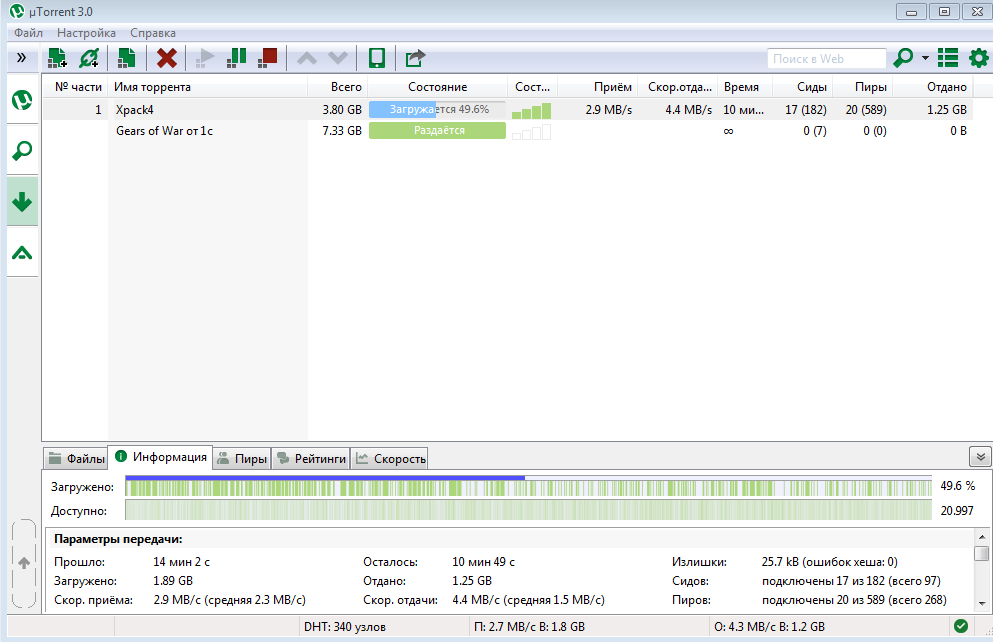The image size is (993, 642).
Task: Click the Start torrent play icon
Action: tap(205, 58)
